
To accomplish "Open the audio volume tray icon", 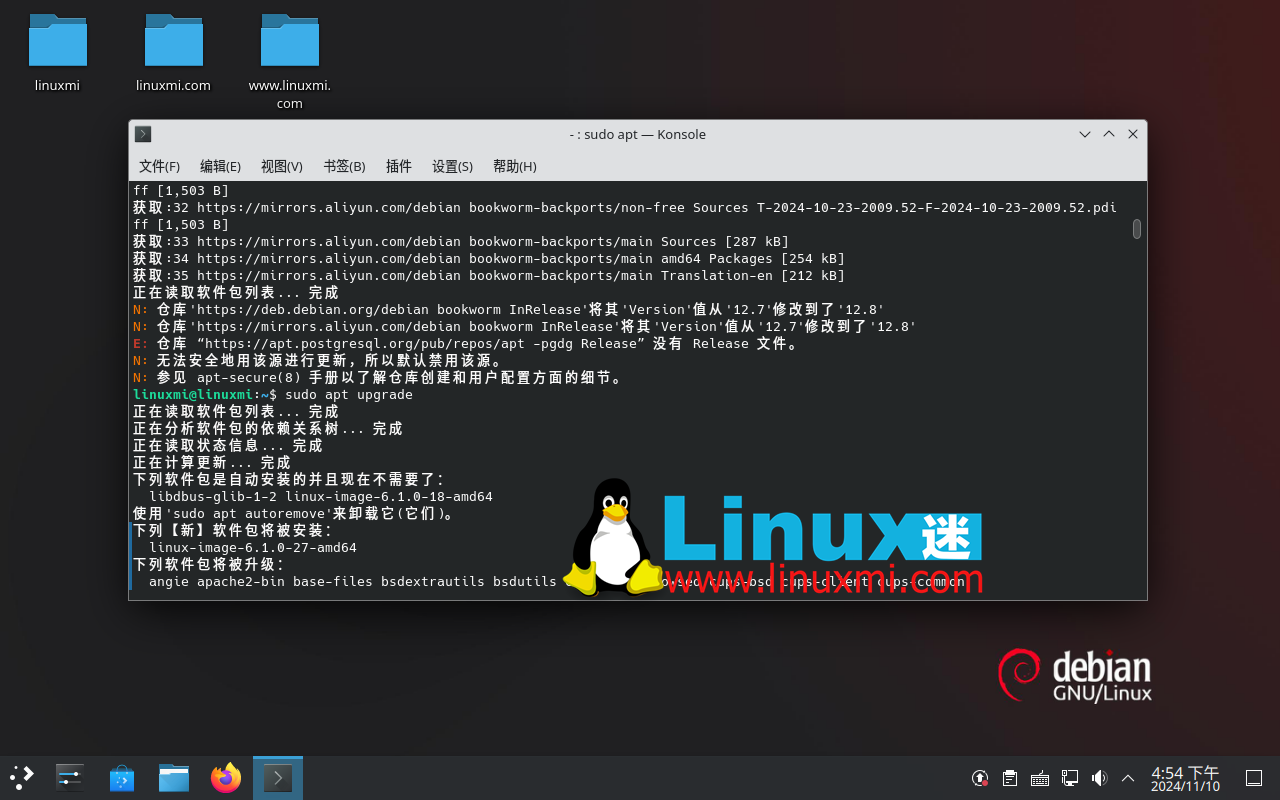I will click(x=1099, y=778).
